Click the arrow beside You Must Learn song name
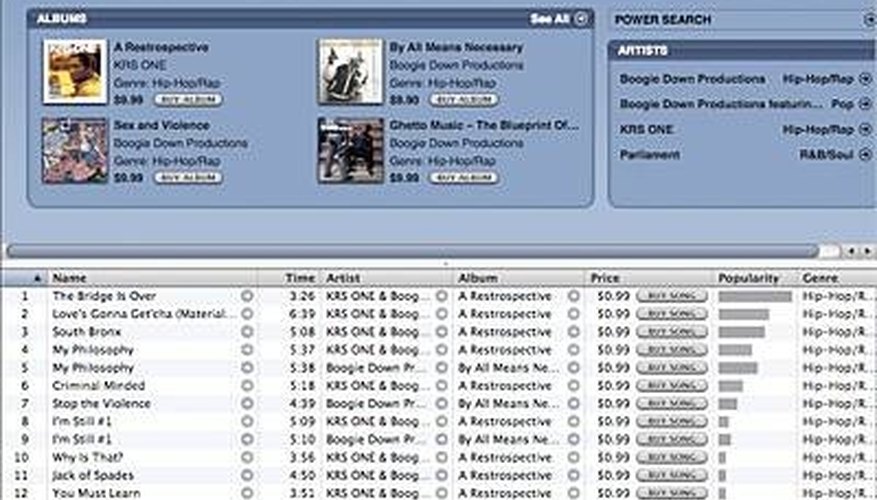This screenshot has height=500, width=877. [247, 493]
